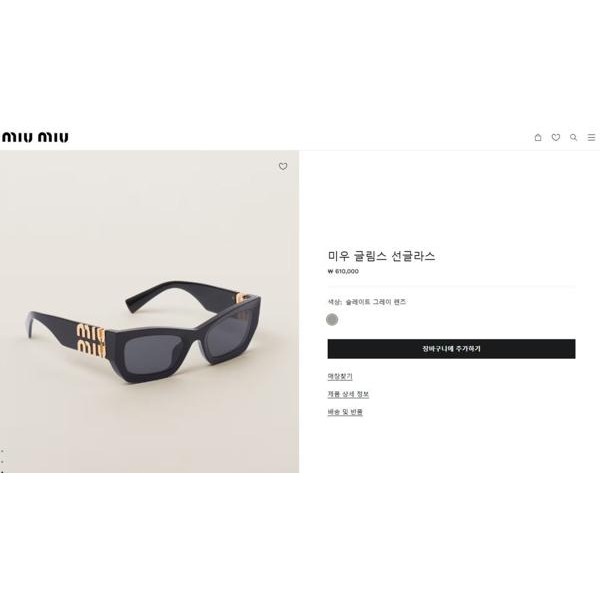
Task: Select the slate gray lens color swatch
Action: coord(332,320)
